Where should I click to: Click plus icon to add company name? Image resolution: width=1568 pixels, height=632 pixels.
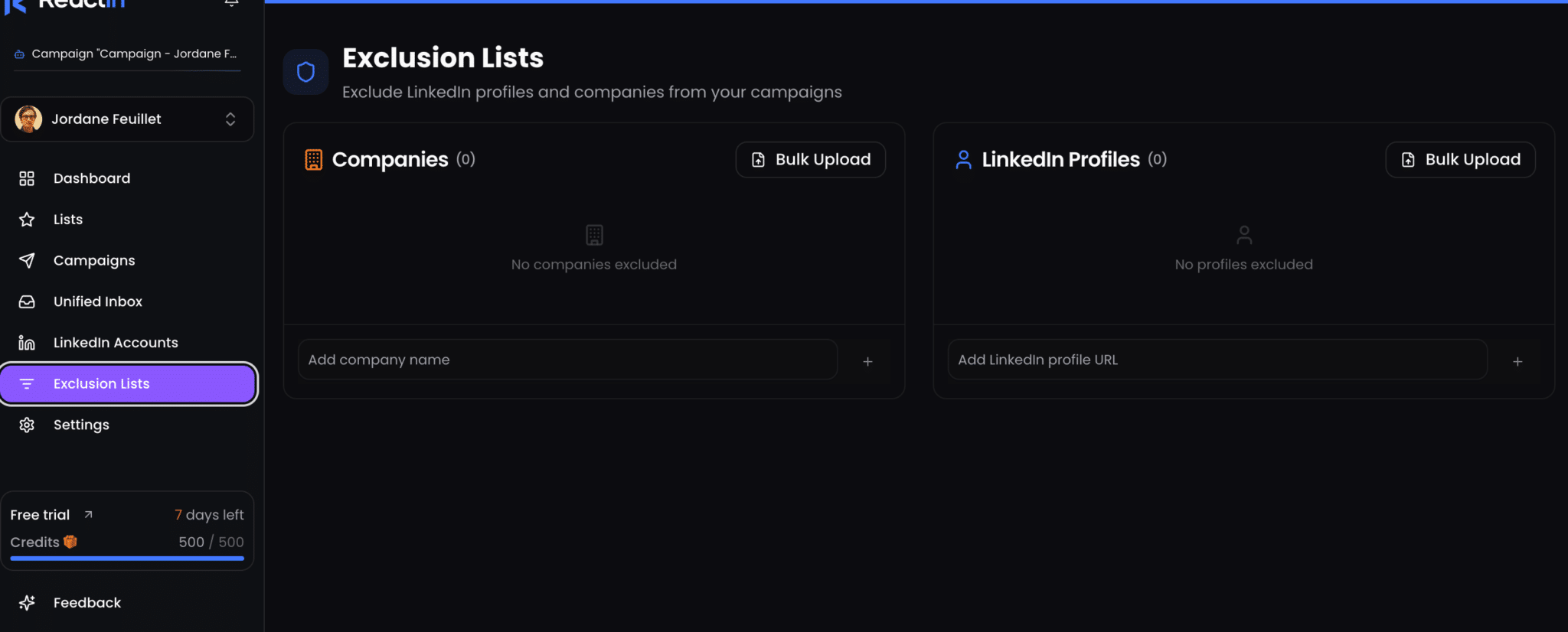click(867, 361)
